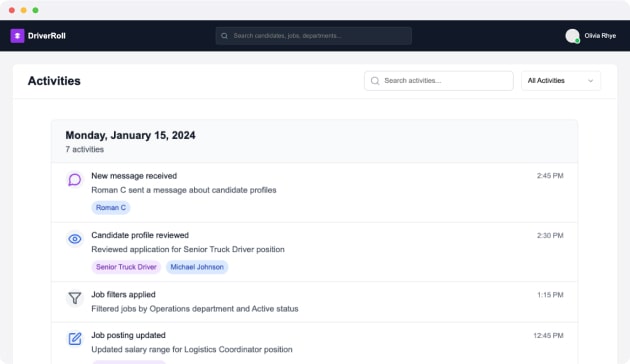Select the Michael Johnson tag

click(197, 267)
